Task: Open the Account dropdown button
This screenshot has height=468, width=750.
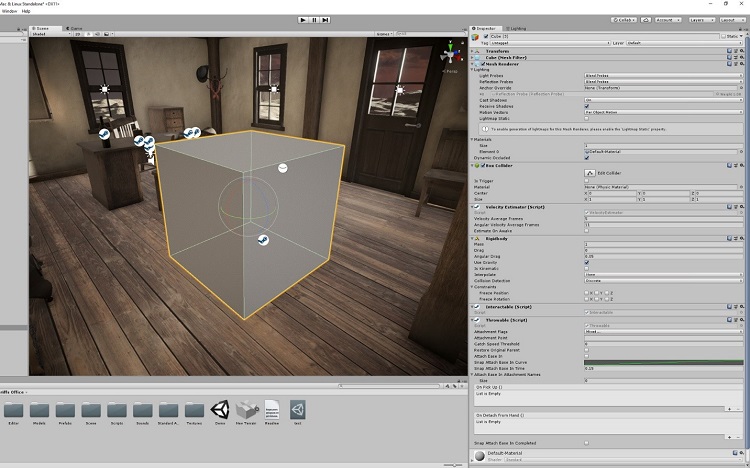Action: click(667, 20)
